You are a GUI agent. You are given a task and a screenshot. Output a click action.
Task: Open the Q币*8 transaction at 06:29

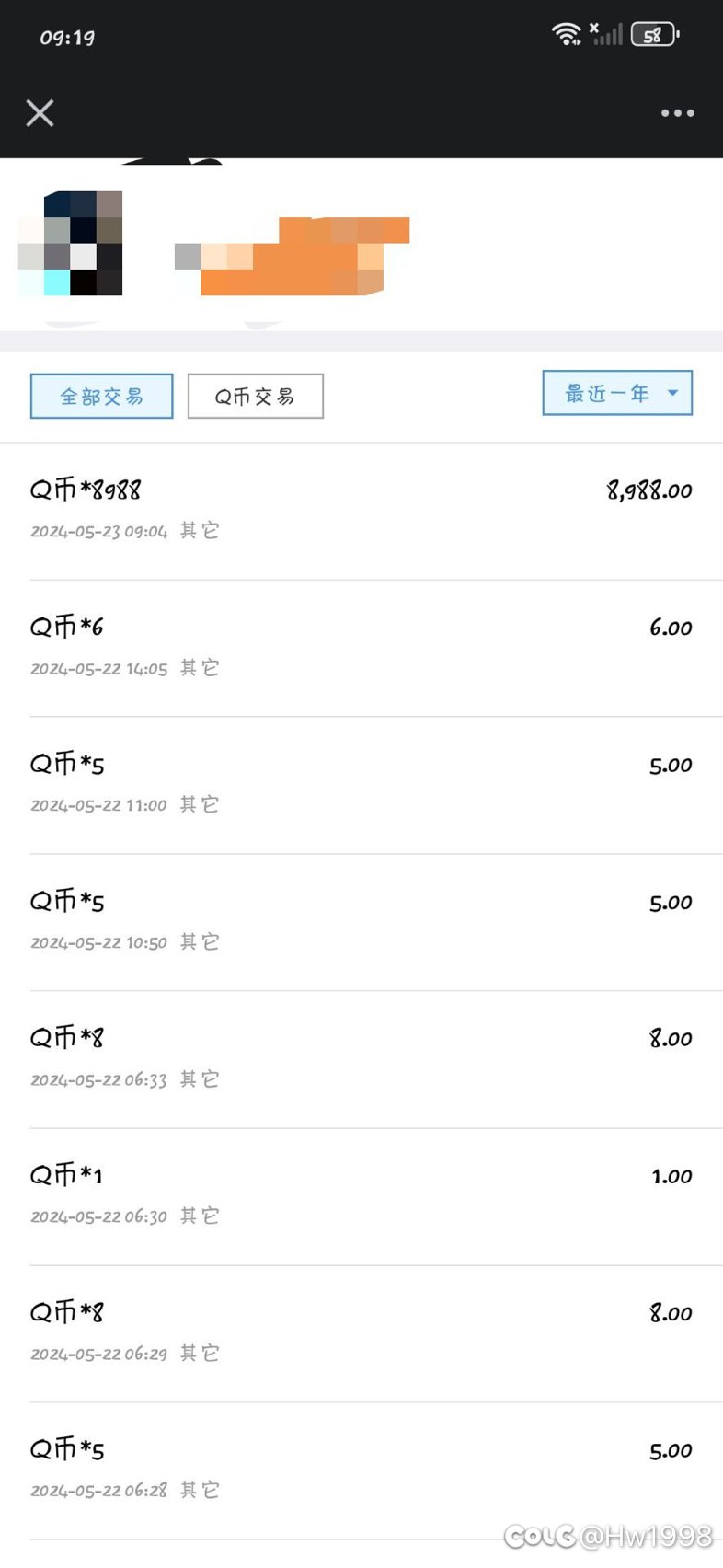coord(361,1334)
